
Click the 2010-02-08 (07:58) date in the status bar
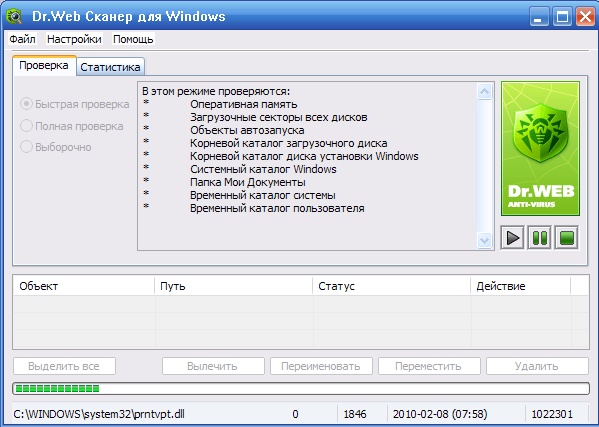pyautogui.click(x=440, y=414)
